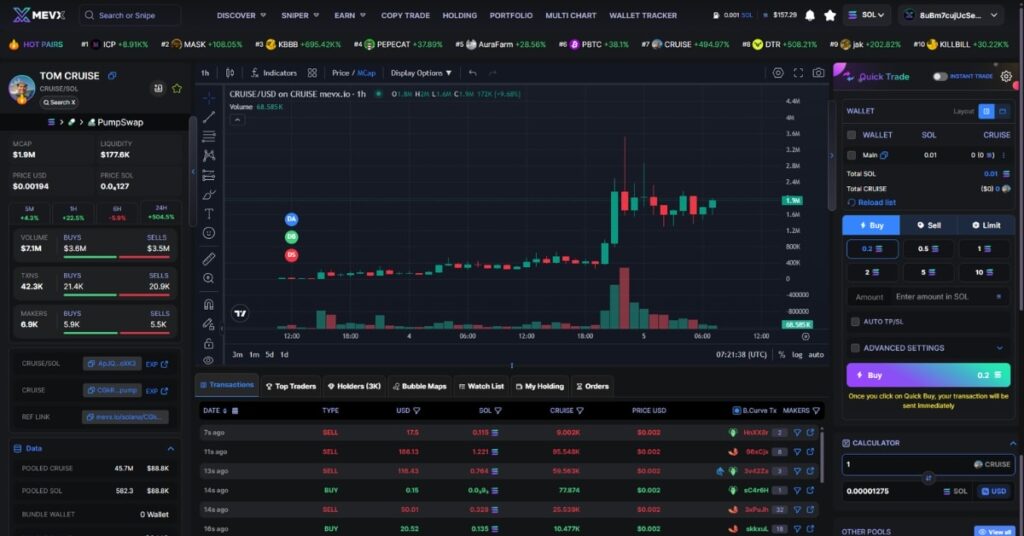
Task: Toggle stay-in-drawing-mode pencil lock
Action: click(x=208, y=324)
